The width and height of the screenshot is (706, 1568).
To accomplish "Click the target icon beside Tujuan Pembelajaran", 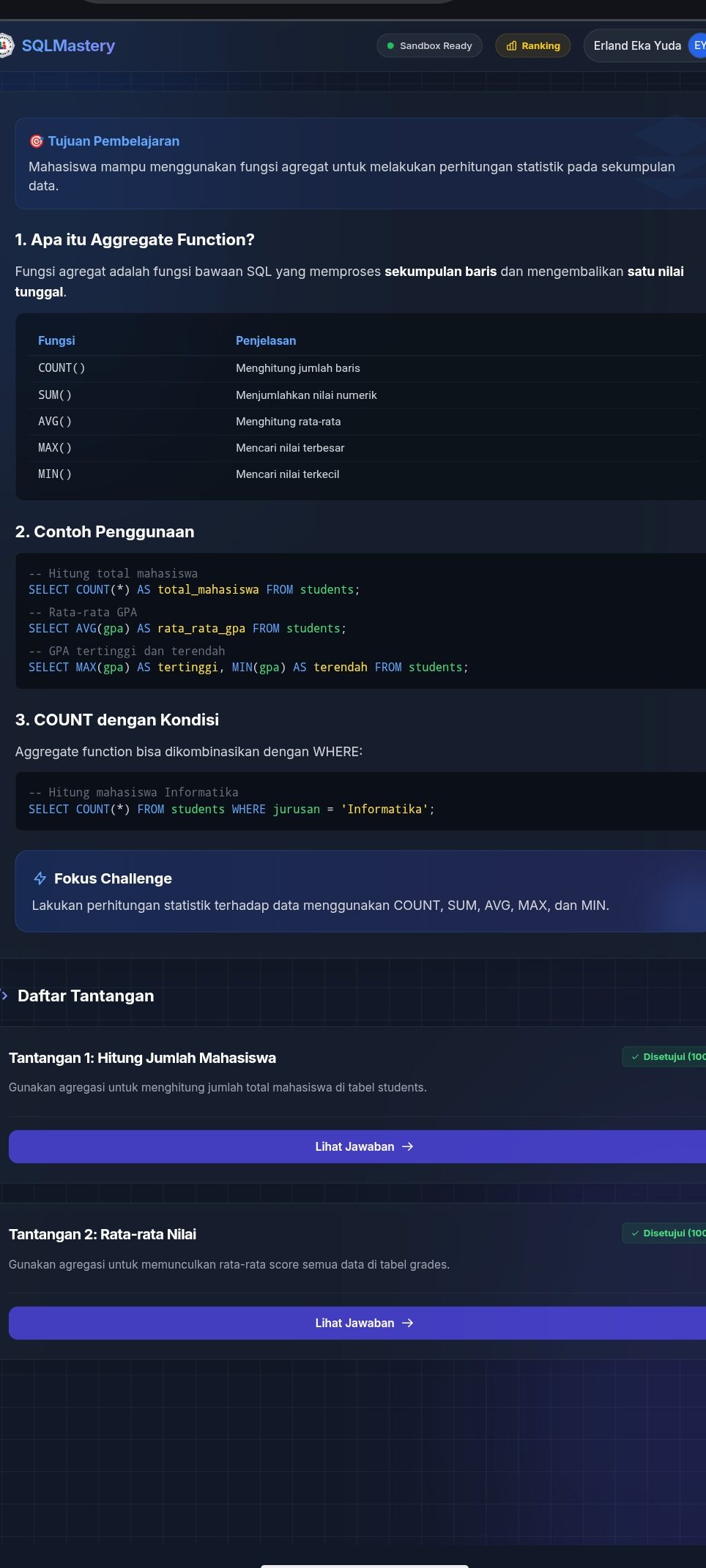I will [36, 141].
